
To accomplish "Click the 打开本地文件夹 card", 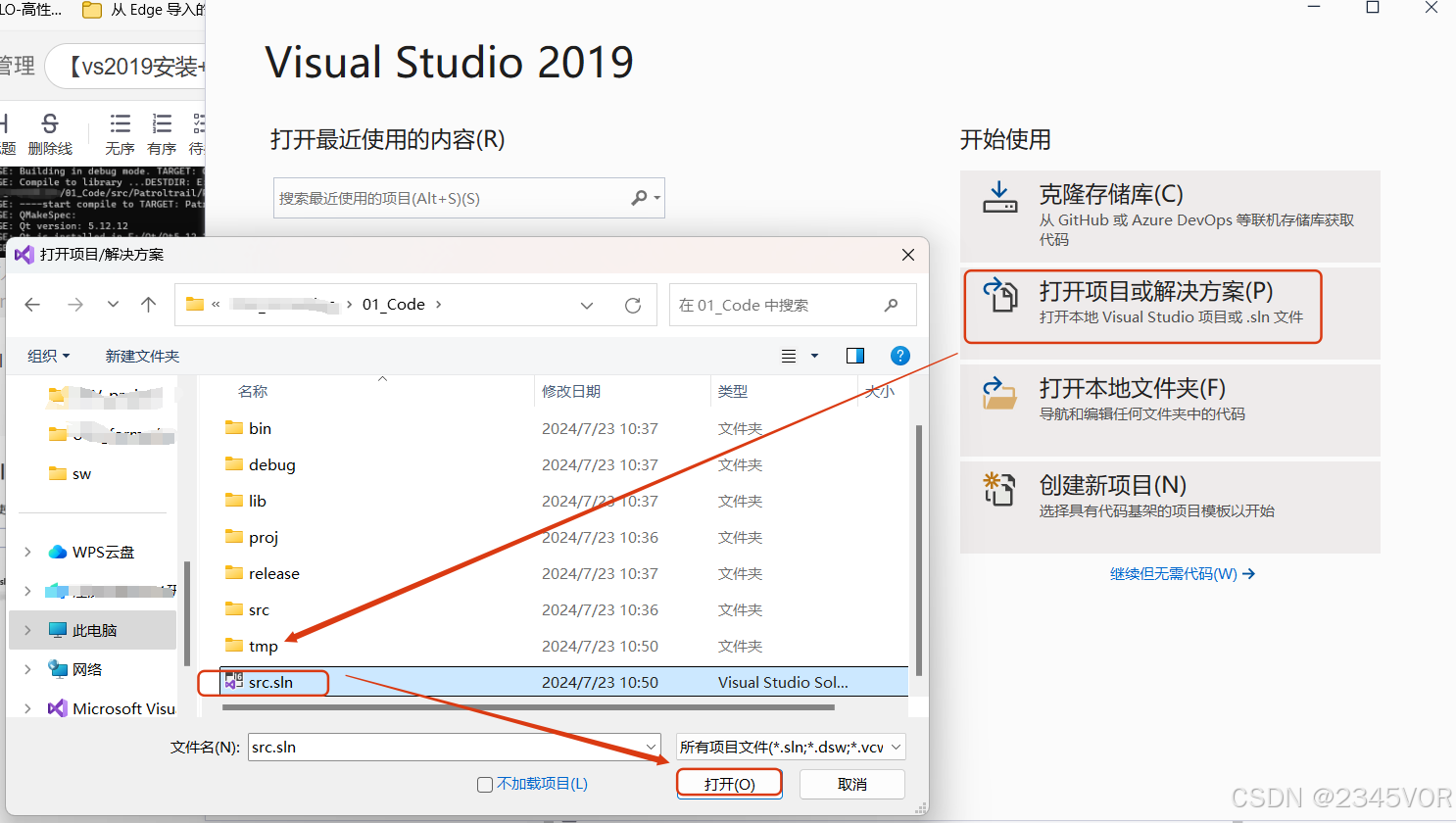I will (1170, 411).
